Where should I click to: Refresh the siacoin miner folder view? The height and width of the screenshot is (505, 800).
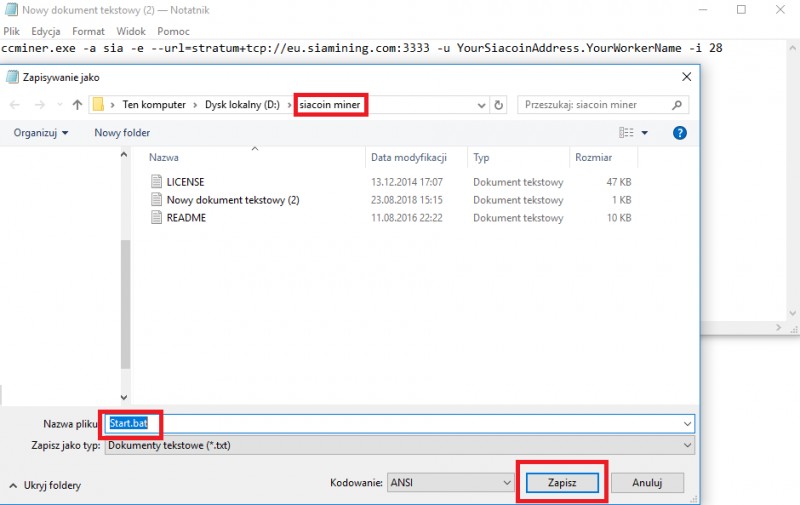click(x=499, y=105)
